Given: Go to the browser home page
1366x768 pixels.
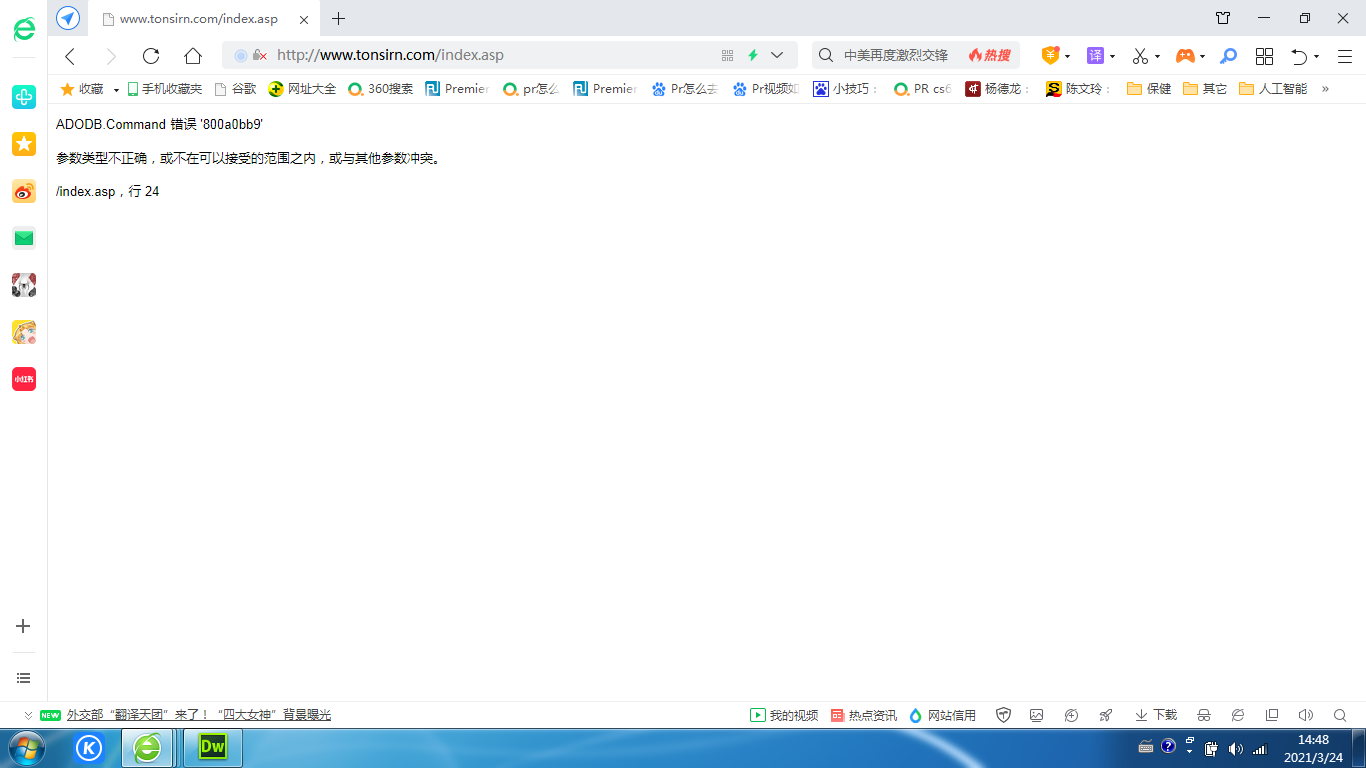Looking at the screenshot, I should click(193, 56).
